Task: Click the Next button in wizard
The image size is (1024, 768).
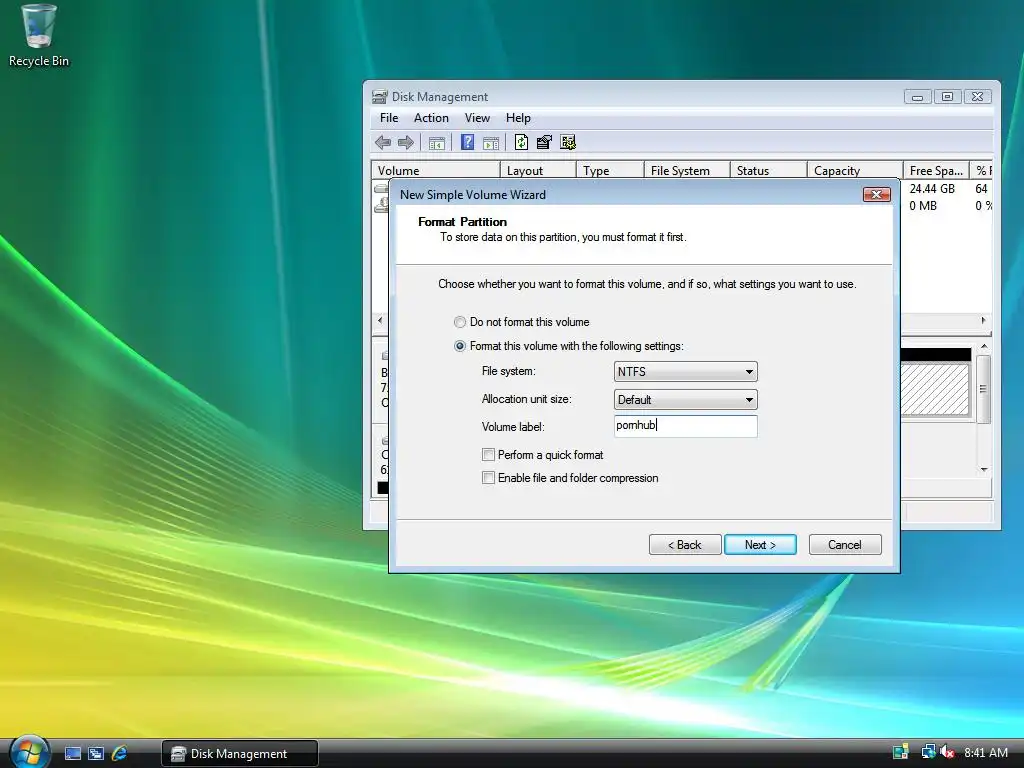Action: point(760,545)
